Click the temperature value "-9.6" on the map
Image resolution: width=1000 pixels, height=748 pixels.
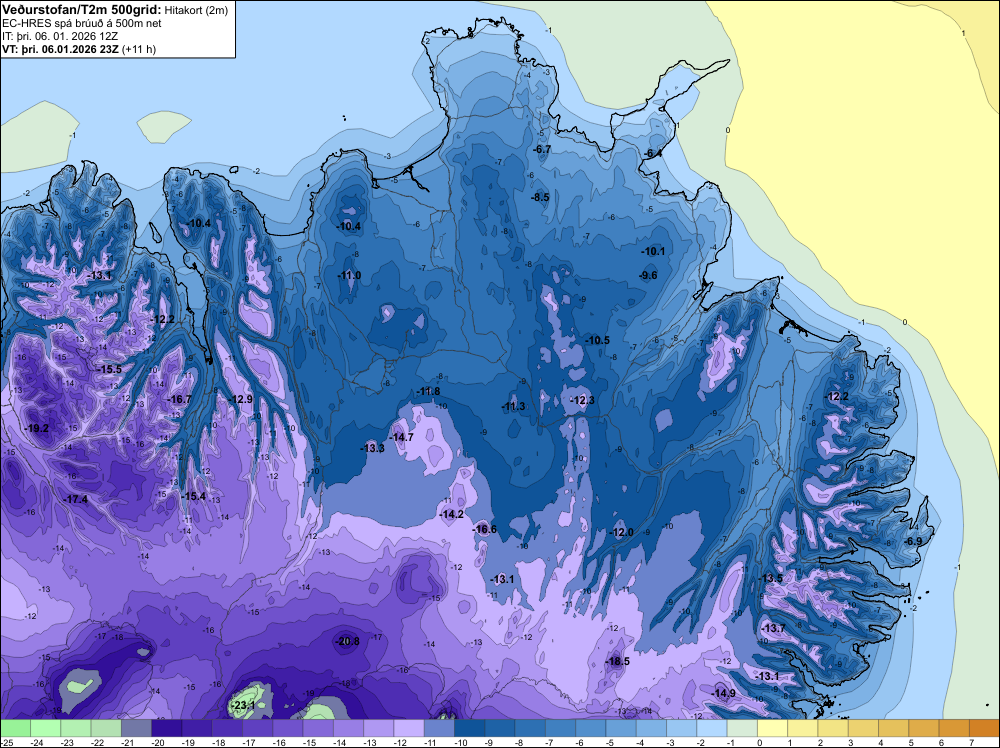[648, 275]
